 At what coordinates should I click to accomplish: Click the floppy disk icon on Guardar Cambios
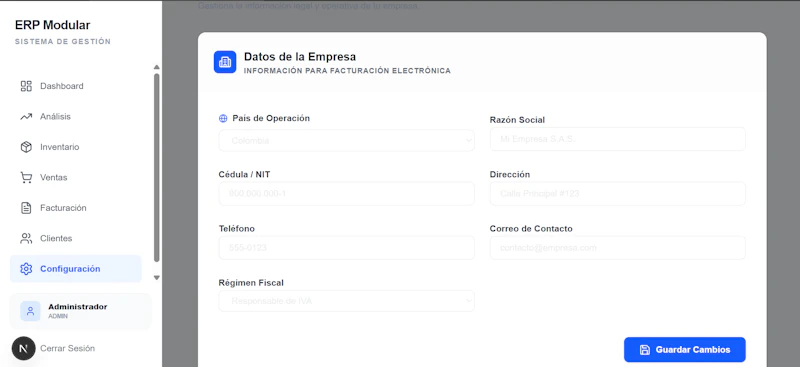tap(645, 350)
